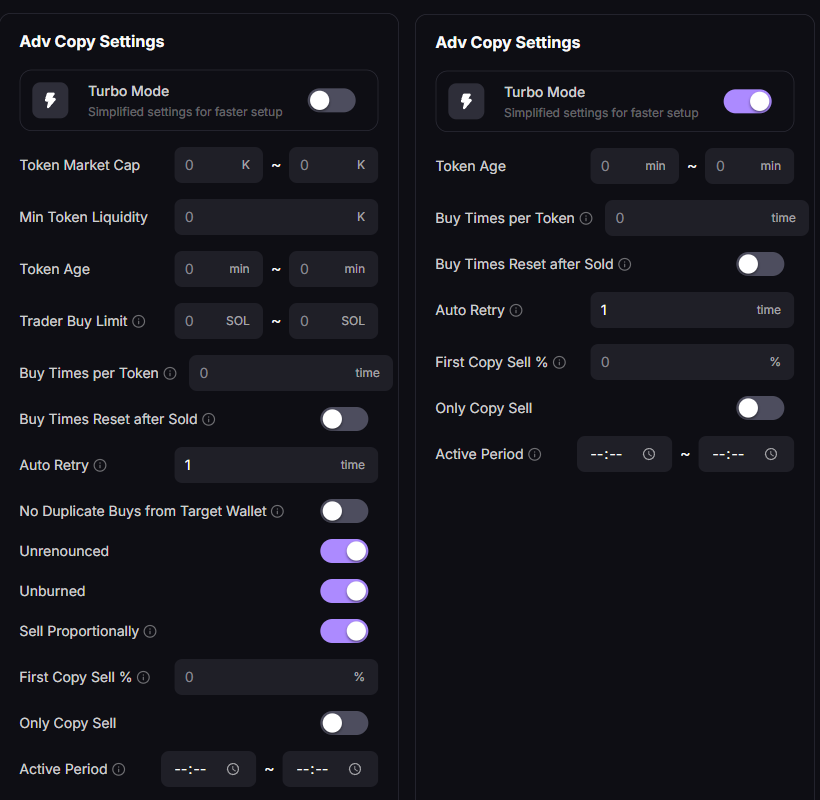Disable the Unrenounced toggle

pyautogui.click(x=344, y=551)
